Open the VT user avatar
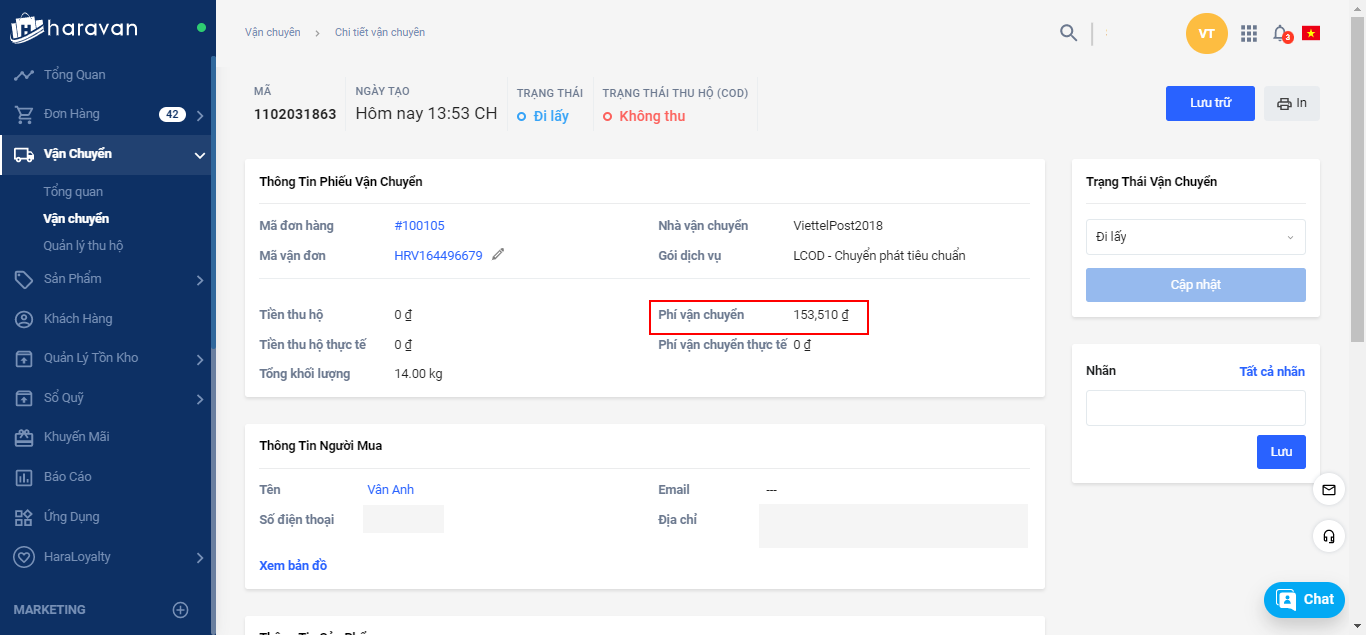Viewport: 1366px width, 635px height. point(1206,34)
